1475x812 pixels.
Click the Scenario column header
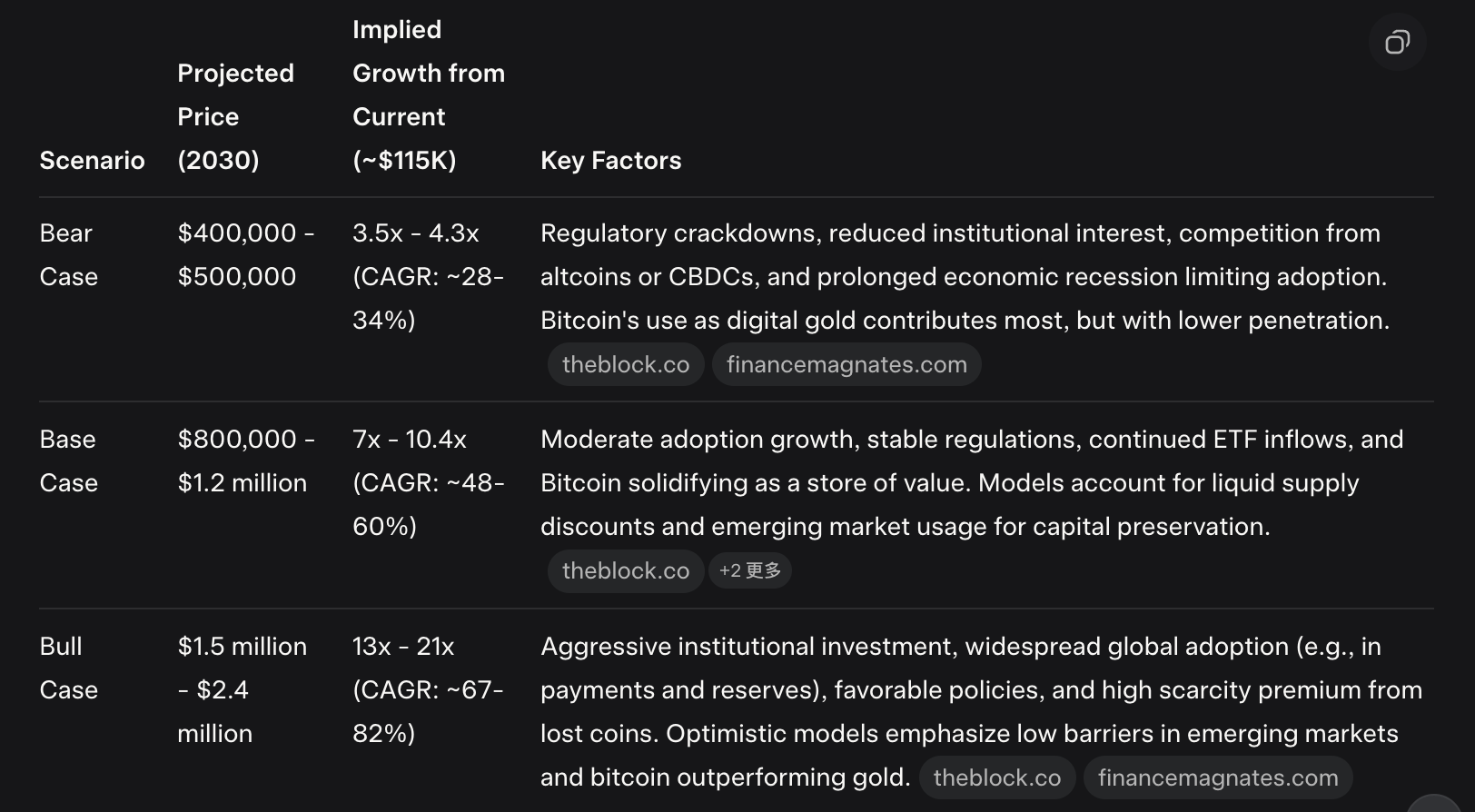(92, 161)
